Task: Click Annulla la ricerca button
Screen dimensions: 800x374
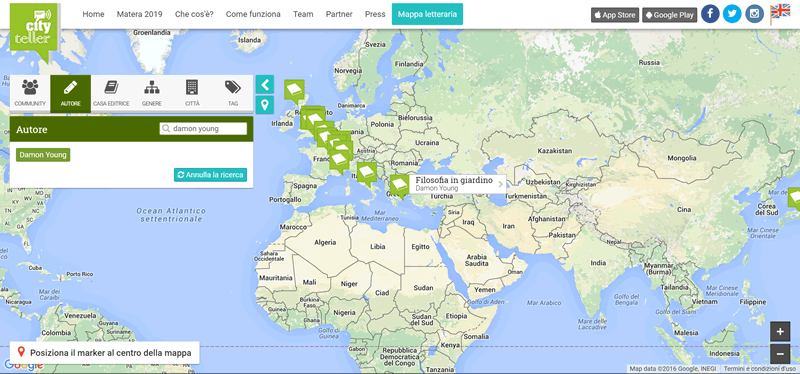Action: pos(210,175)
